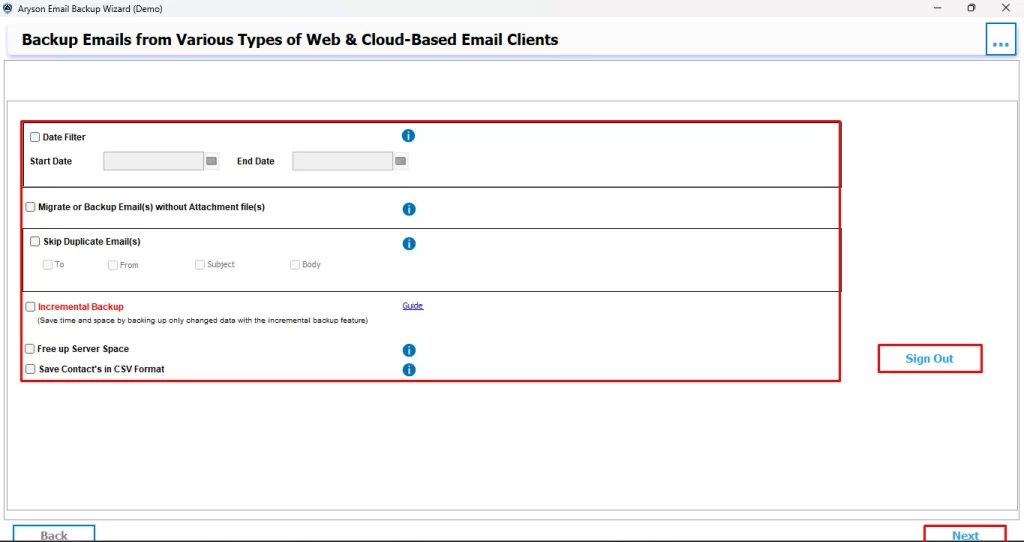This screenshot has height=542, width=1024.
Task: Go Back to the previous step
Action: tap(54, 534)
